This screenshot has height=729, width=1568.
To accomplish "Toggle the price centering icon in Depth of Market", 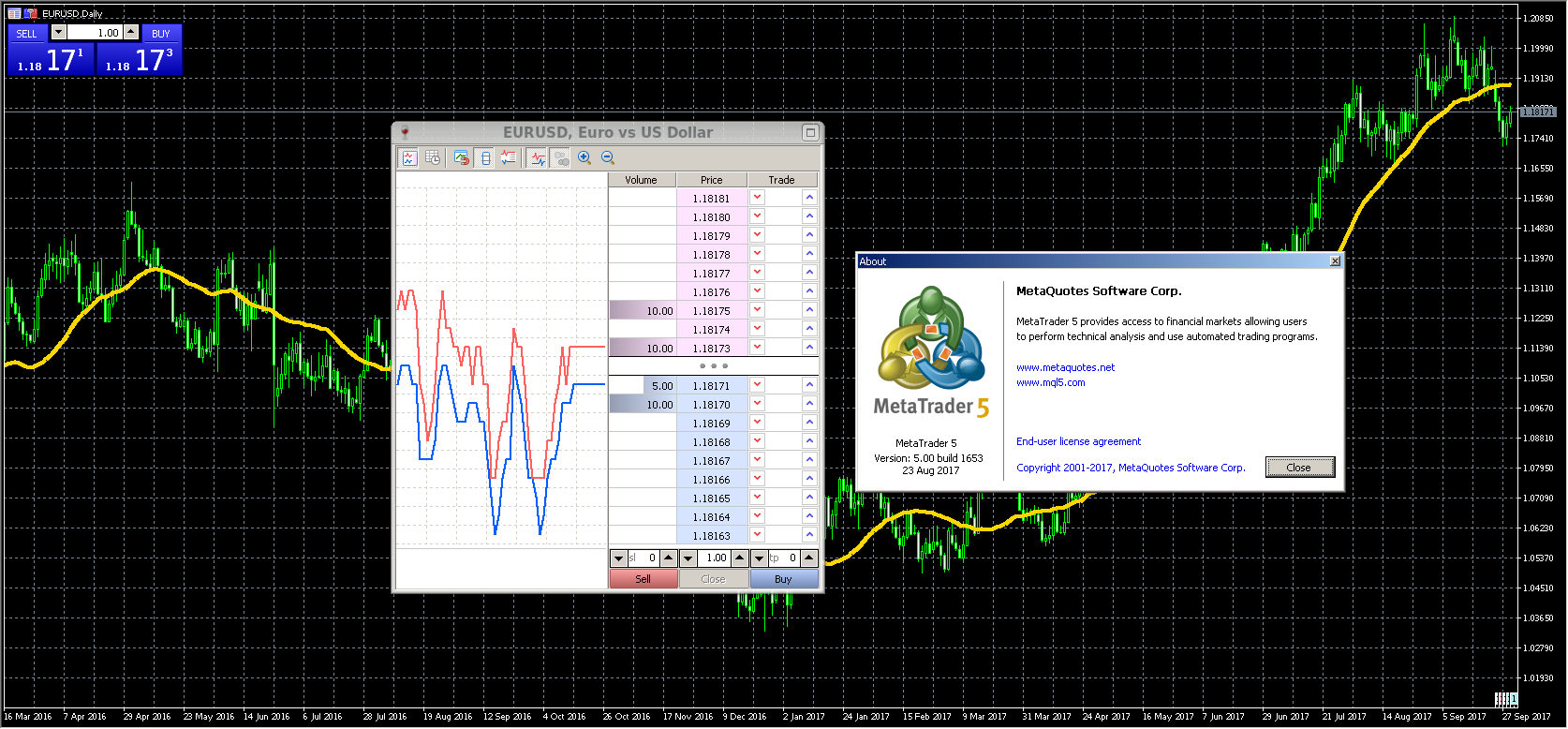I will coord(485,158).
